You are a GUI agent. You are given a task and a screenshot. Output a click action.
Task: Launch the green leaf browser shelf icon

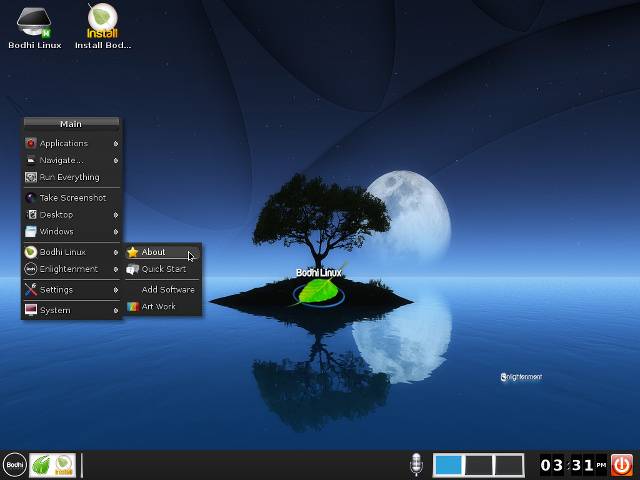coord(41,464)
